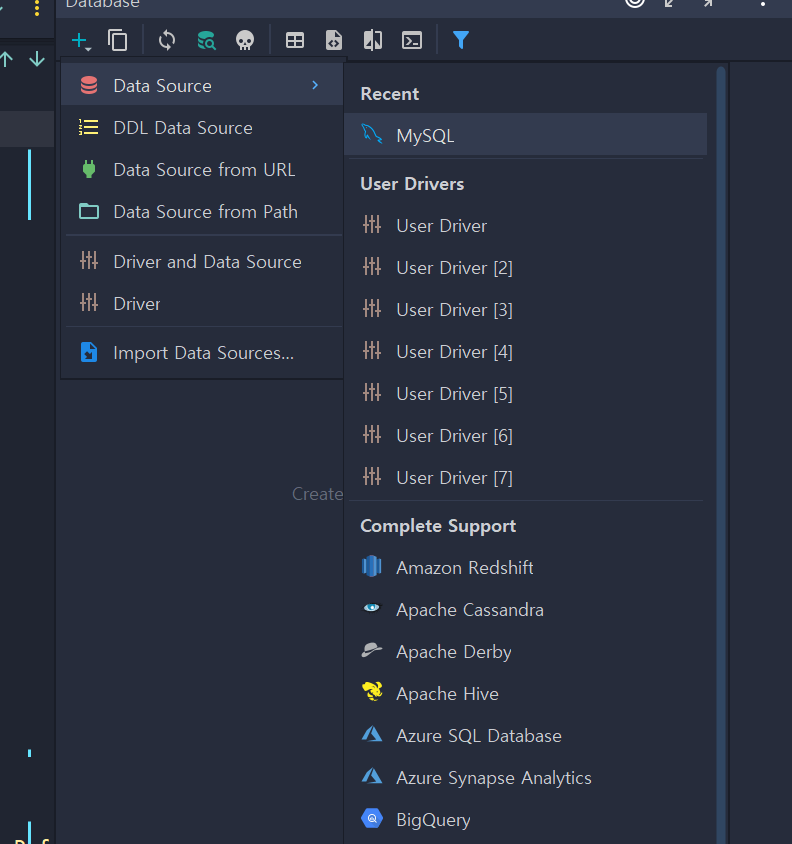Select User Driver [3]

click(525, 310)
